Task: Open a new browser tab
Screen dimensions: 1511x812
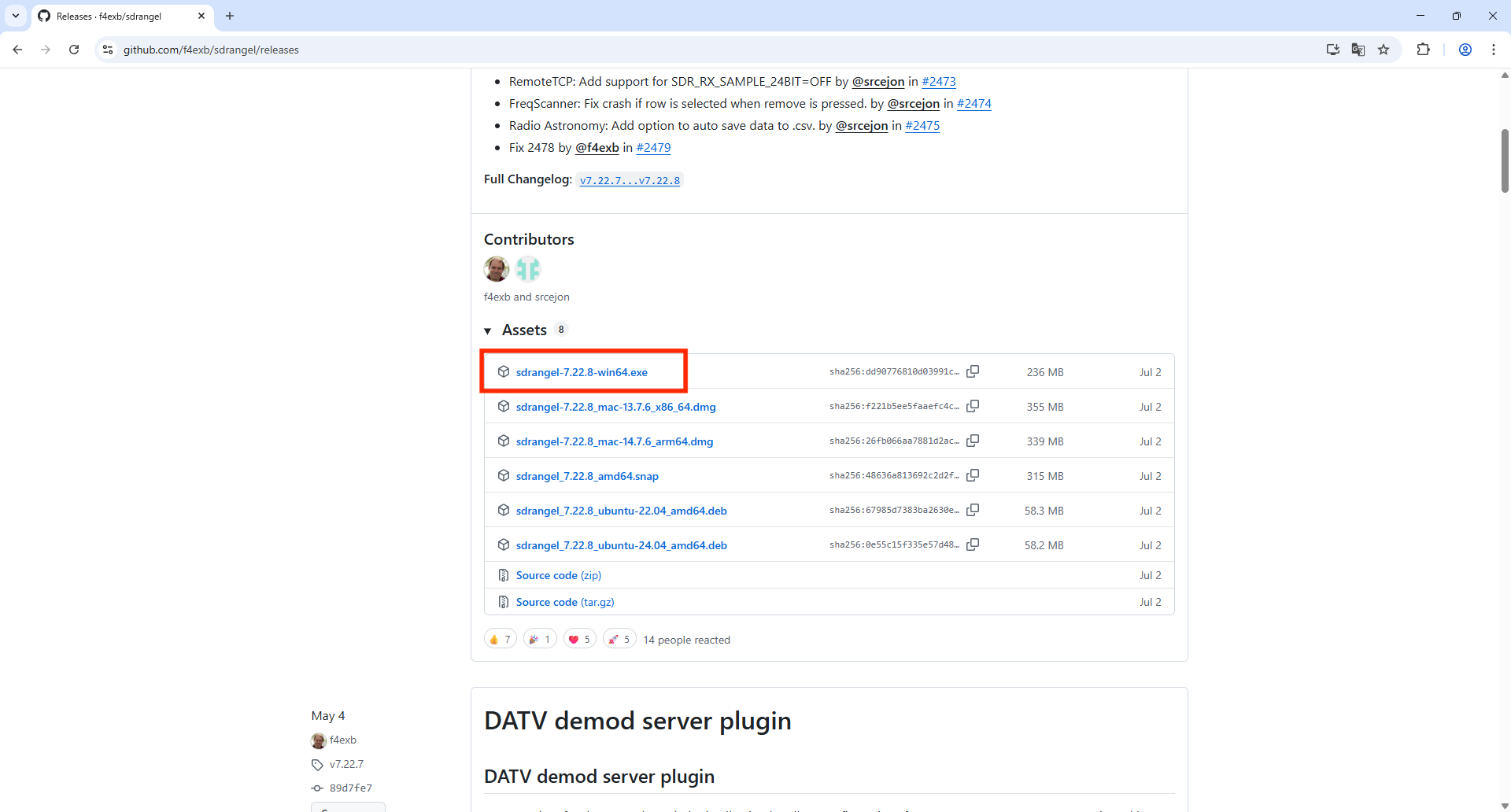Action: point(230,16)
